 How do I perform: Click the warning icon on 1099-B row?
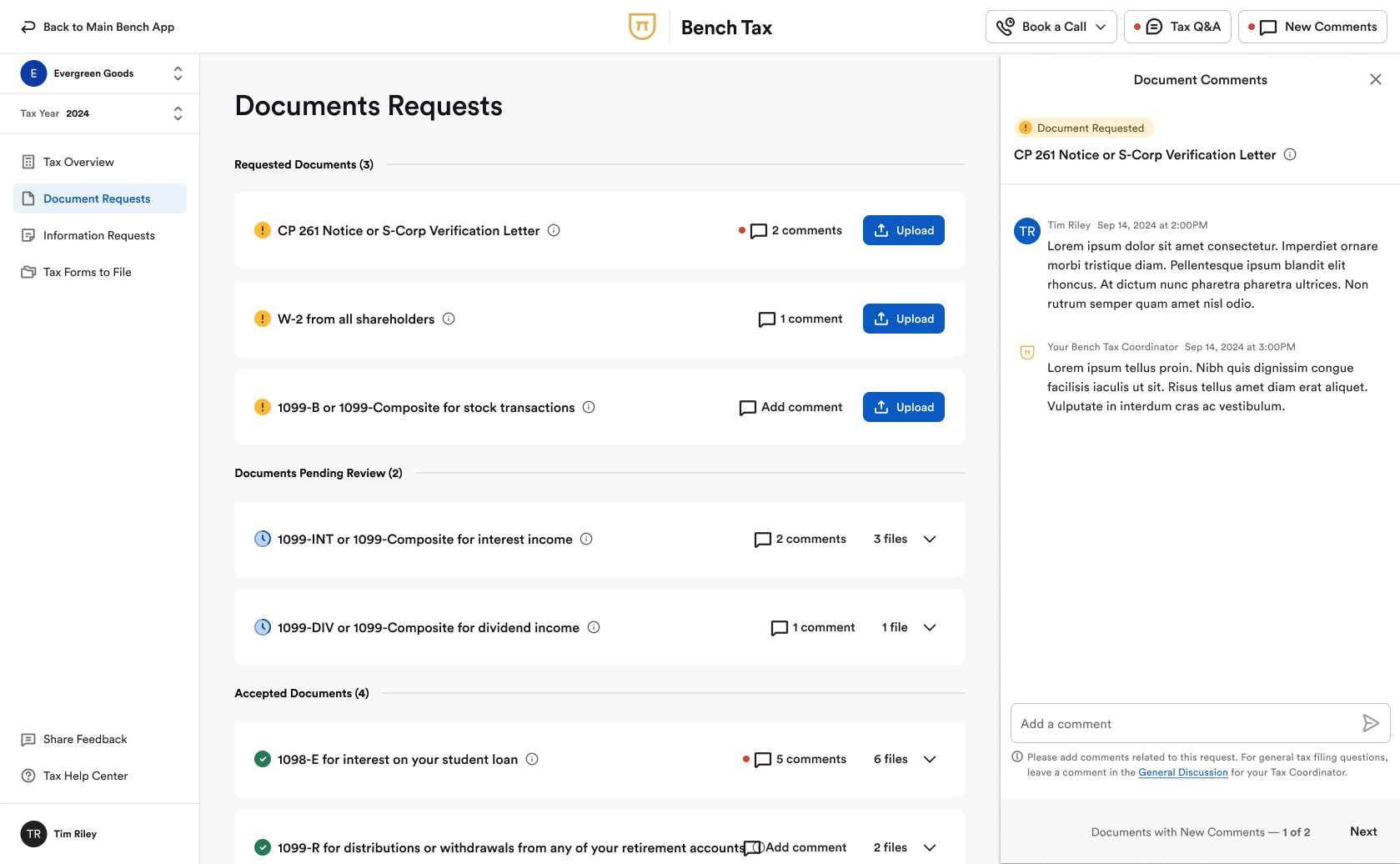click(262, 407)
